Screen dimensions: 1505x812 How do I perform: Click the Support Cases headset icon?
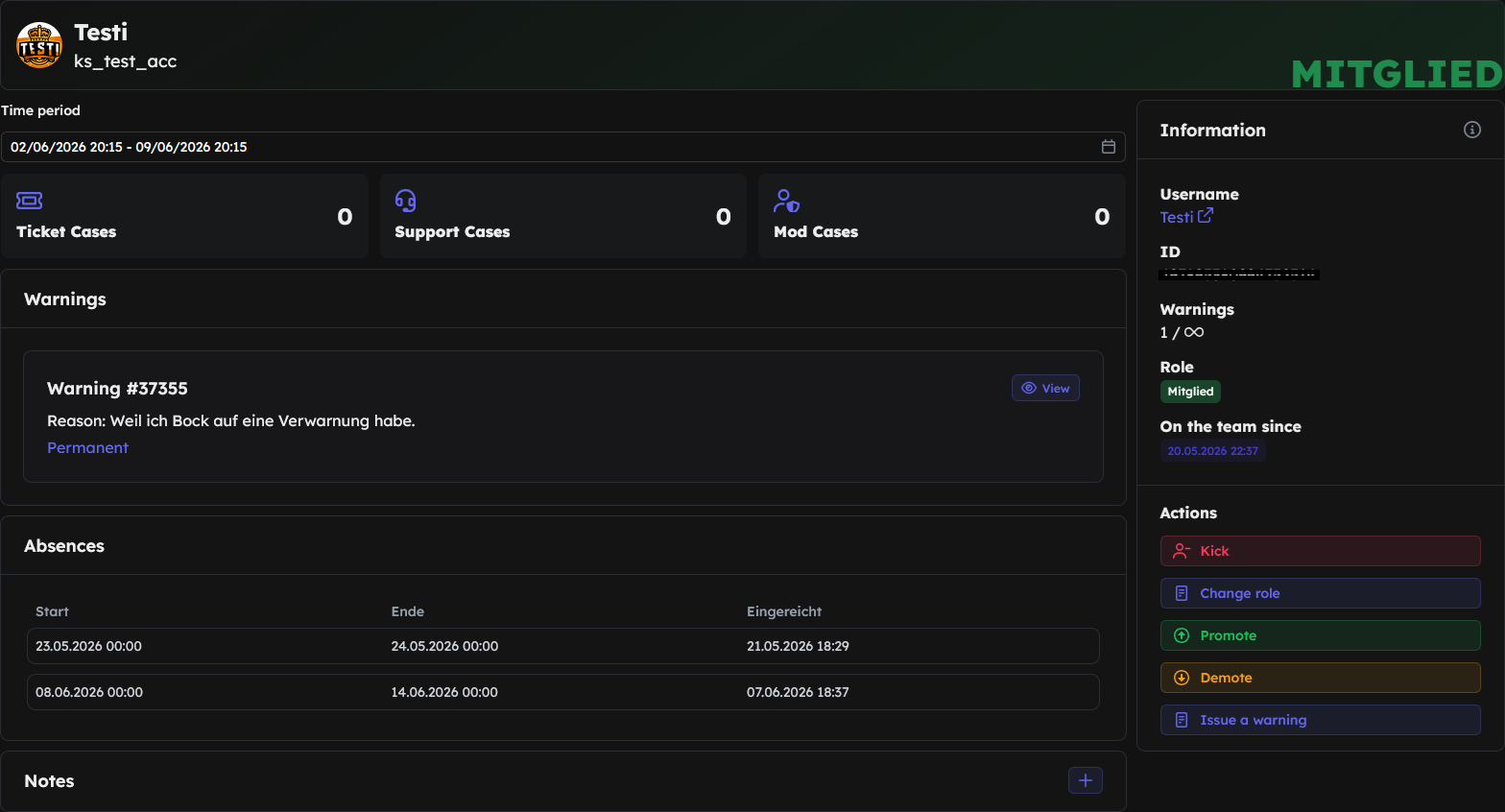point(406,201)
